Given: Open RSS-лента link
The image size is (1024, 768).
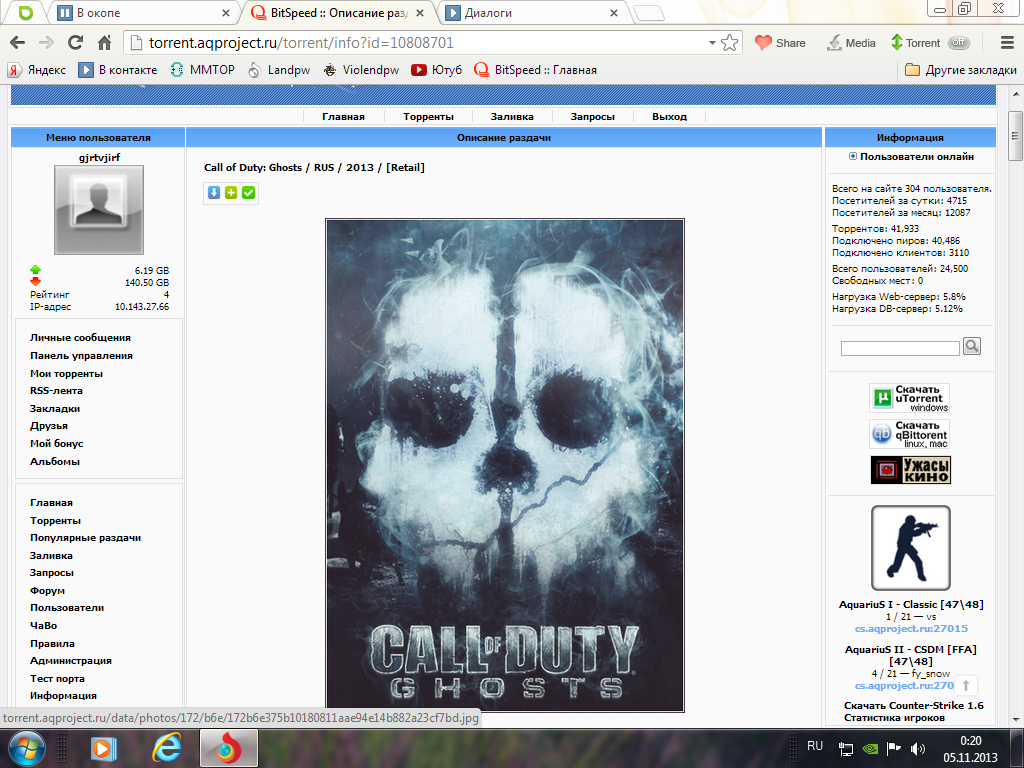Looking at the screenshot, I should pos(56,391).
